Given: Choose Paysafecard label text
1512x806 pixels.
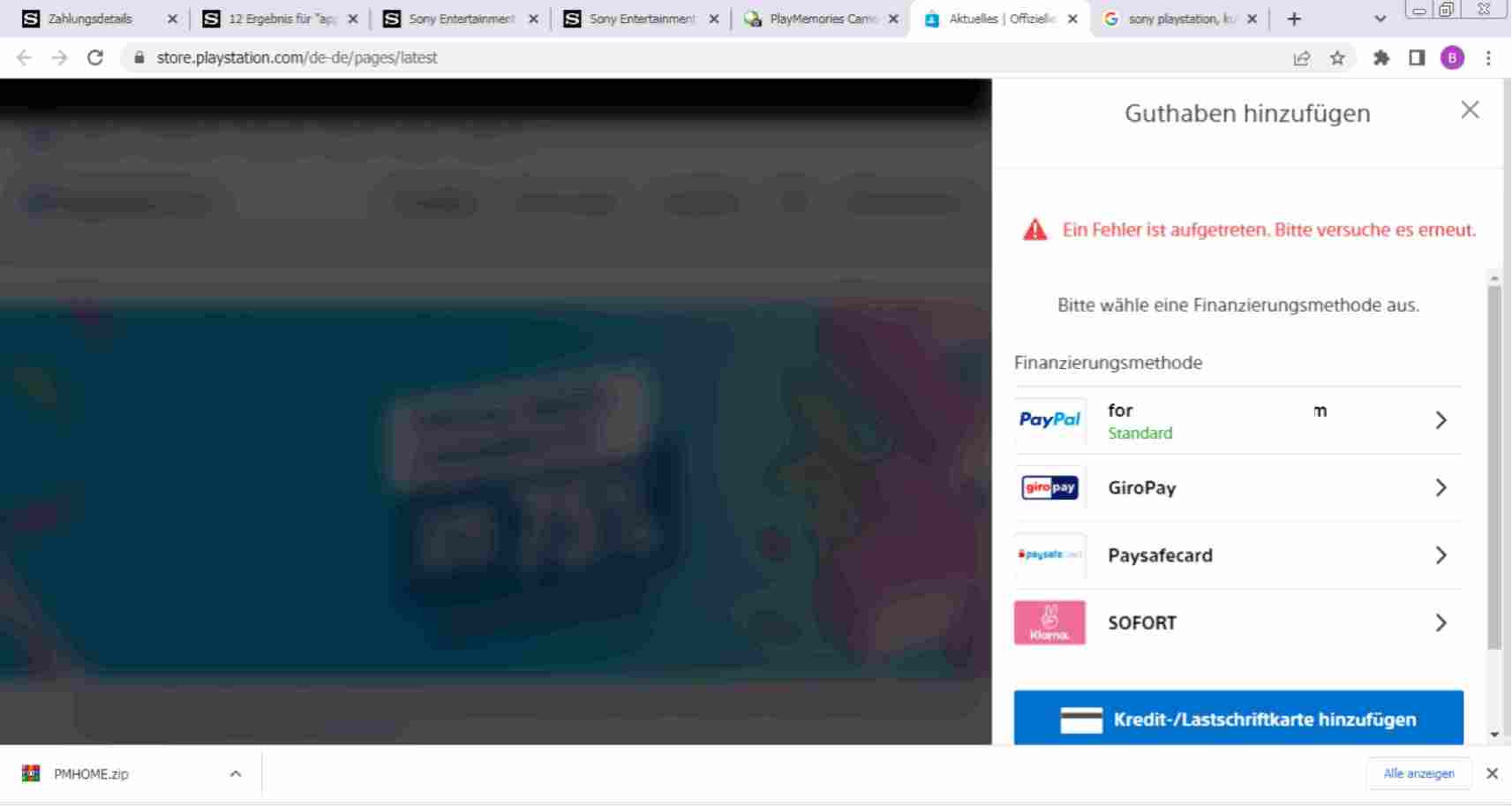Looking at the screenshot, I should point(1160,555).
